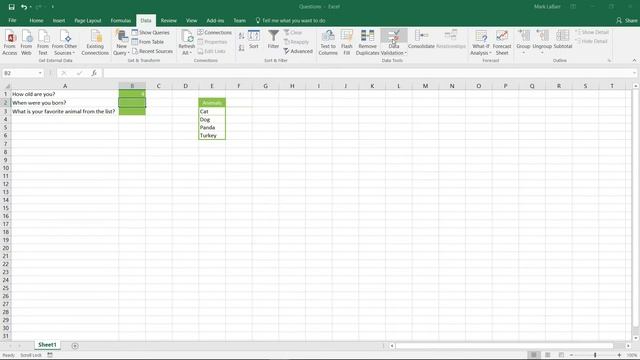Switch to the Home tab
This screenshot has height=360, width=640.
pyautogui.click(x=36, y=20)
